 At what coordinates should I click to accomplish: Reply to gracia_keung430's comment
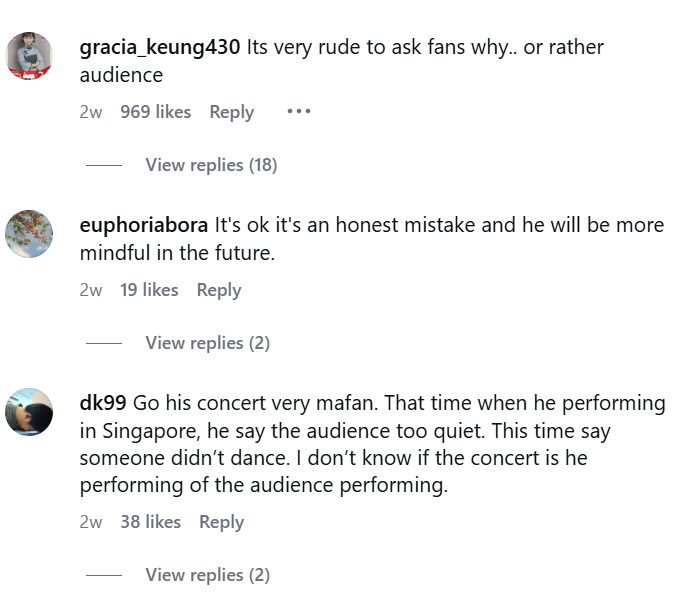(231, 112)
